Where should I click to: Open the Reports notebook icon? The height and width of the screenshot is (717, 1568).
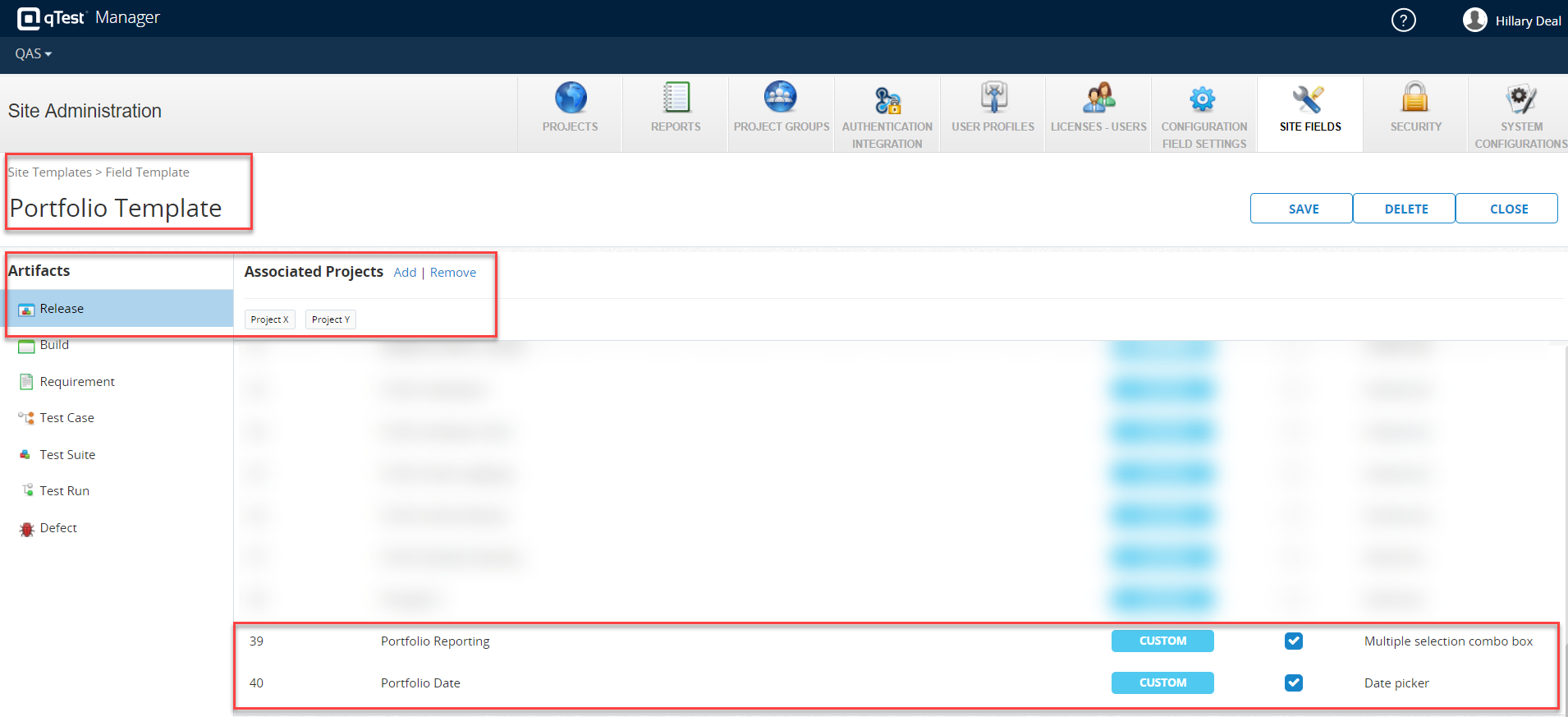[676, 99]
